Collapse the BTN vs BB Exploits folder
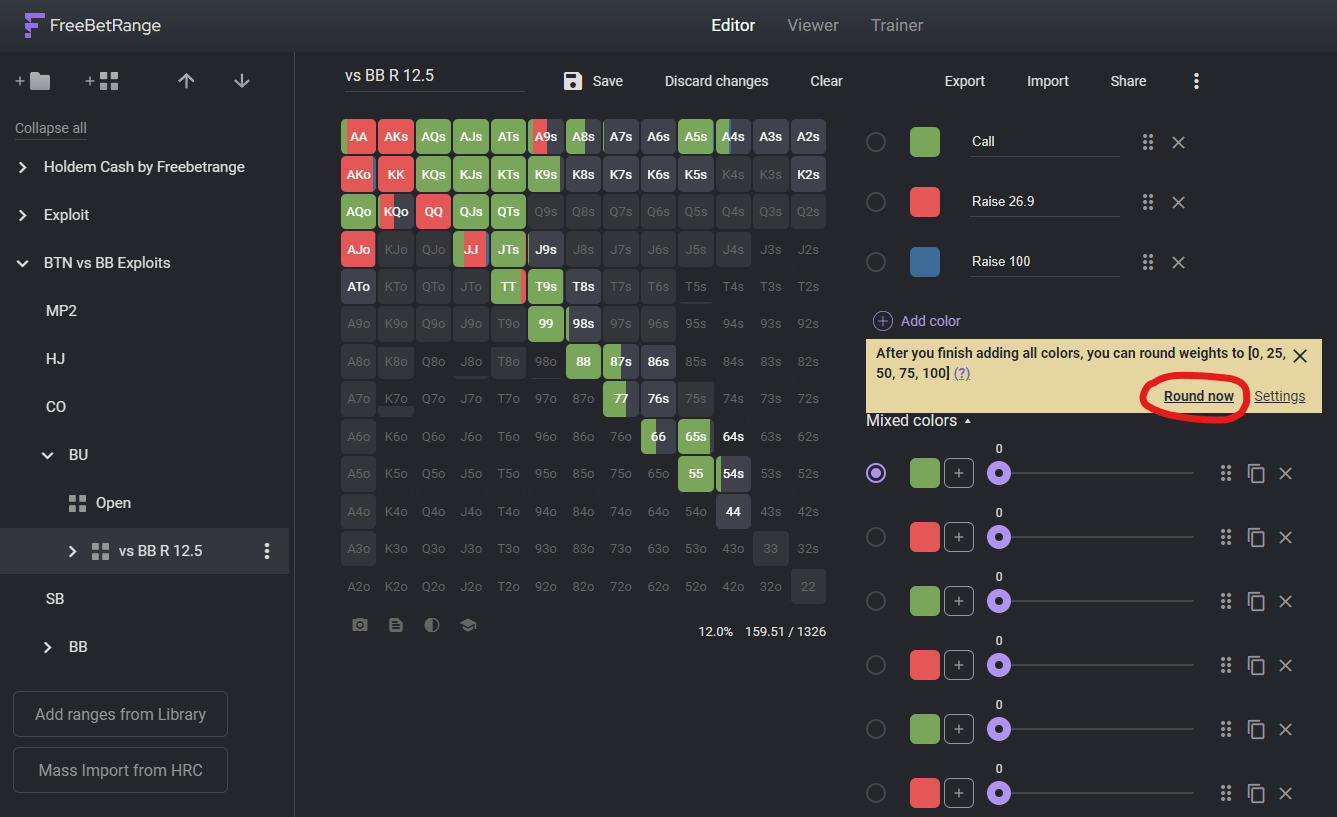Viewport: 1337px width, 817px height. (23, 263)
